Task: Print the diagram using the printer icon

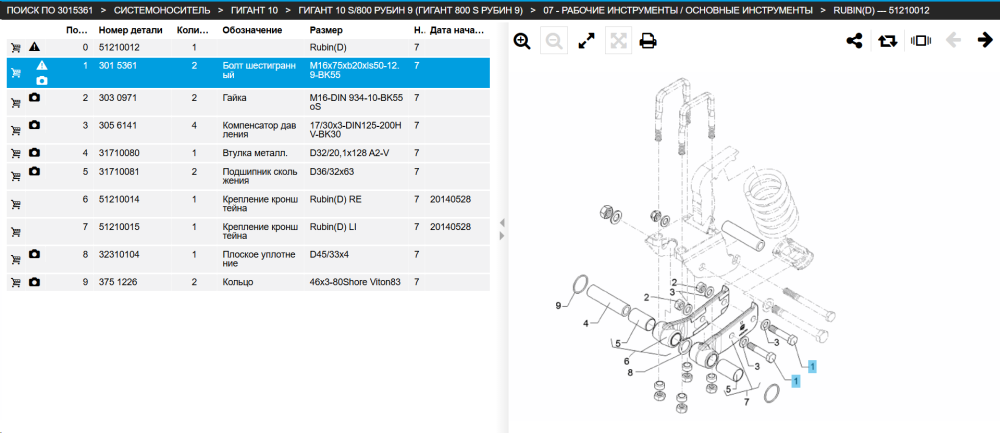Action: (648, 41)
